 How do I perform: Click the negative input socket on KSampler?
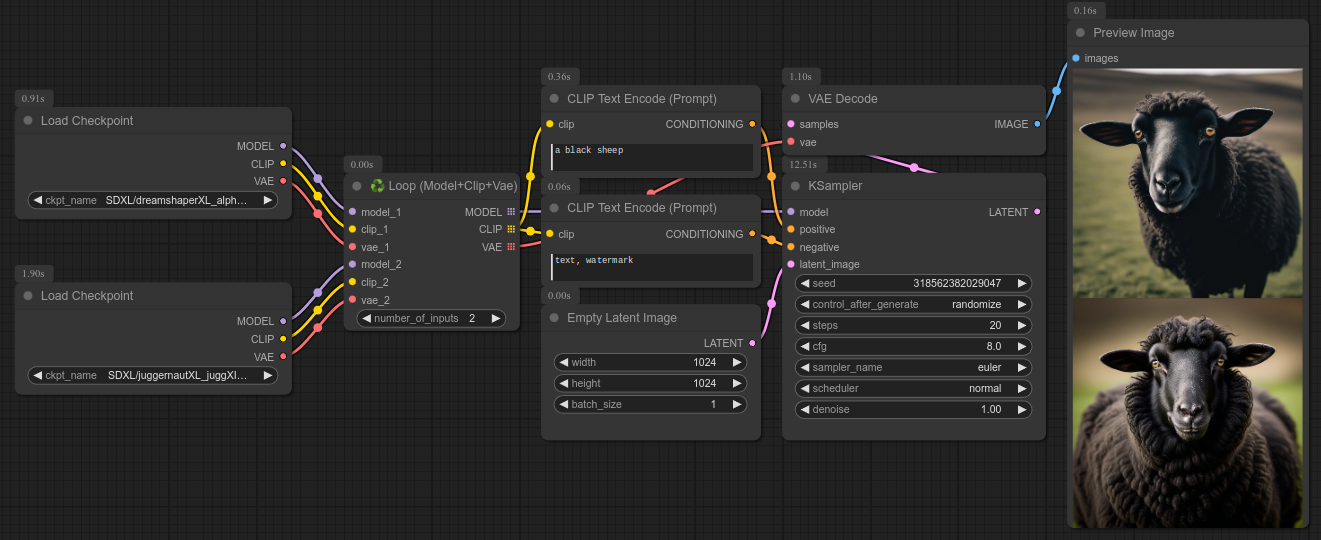(x=791, y=247)
